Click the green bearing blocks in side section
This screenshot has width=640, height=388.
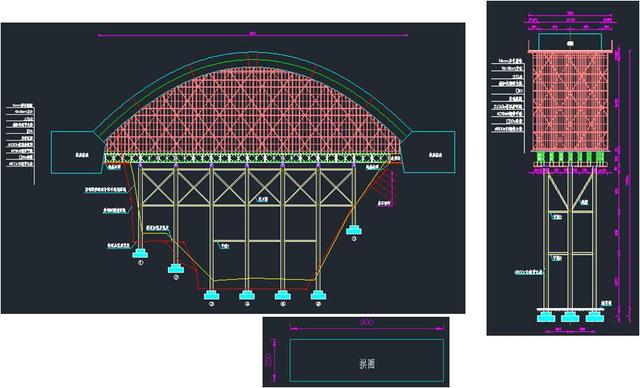click(x=570, y=157)
